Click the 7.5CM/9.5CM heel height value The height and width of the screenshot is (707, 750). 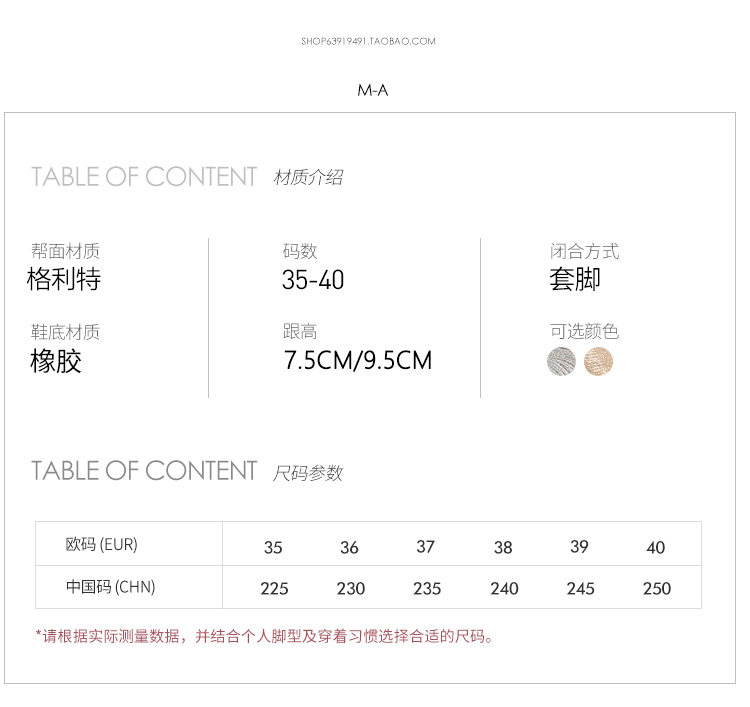(x=358, y=361)
